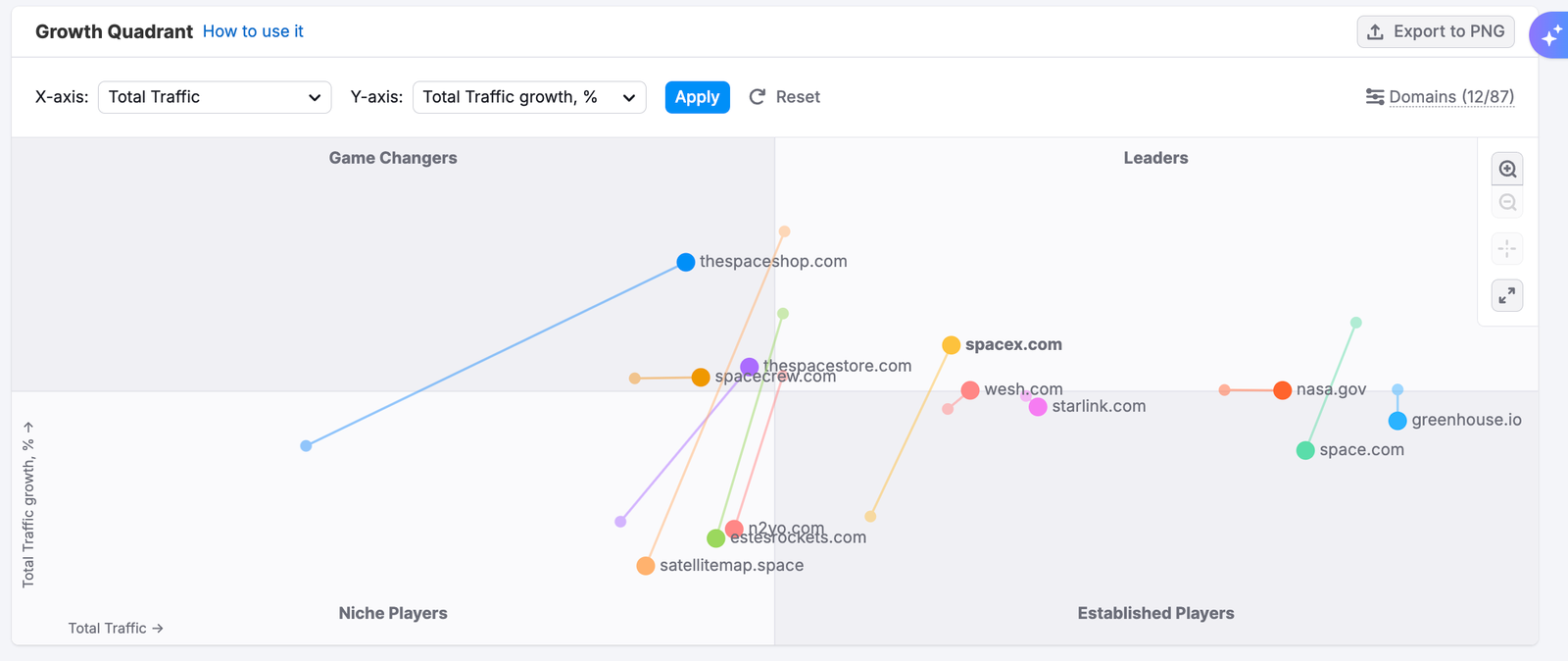The image size is (1568, 661).
Task: Click the spacex.com yellow data point
Action: (951, 345)
